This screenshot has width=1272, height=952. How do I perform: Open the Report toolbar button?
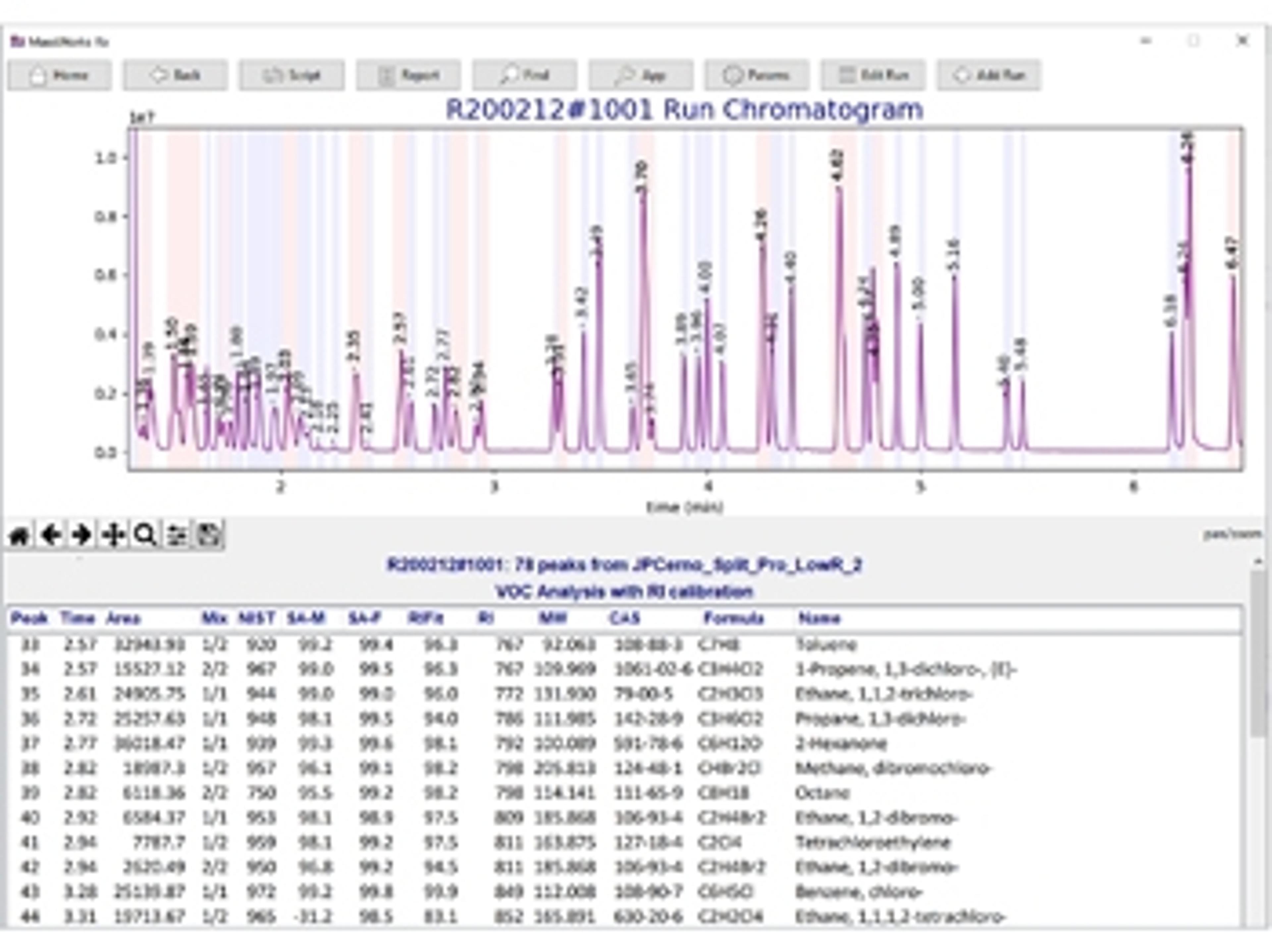click(x=408, y=75)
